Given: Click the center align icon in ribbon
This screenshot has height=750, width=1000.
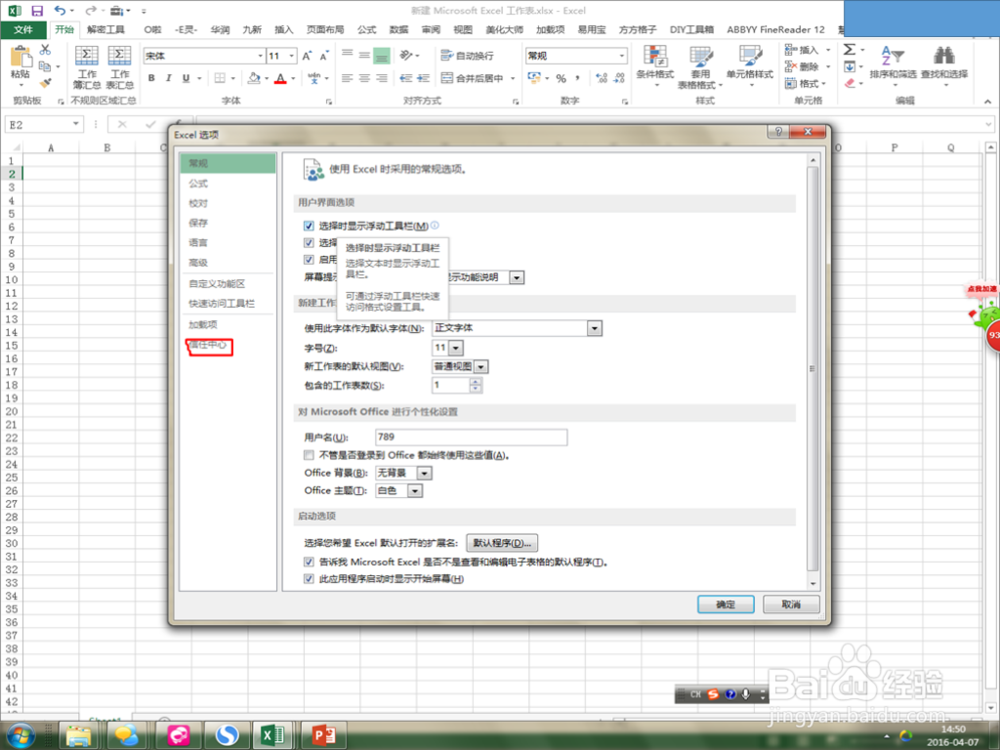Looking at the screenshot, I should pos(364,78).
